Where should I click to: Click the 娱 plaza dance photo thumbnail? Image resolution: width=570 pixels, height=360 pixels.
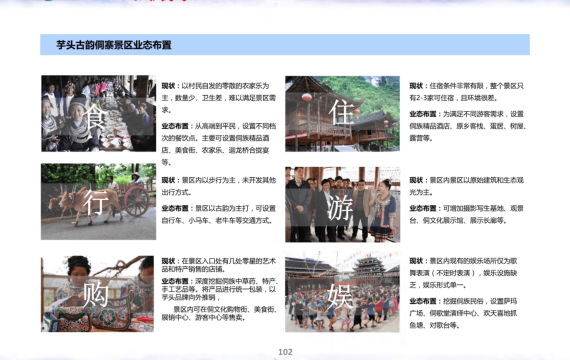[342, 291]
